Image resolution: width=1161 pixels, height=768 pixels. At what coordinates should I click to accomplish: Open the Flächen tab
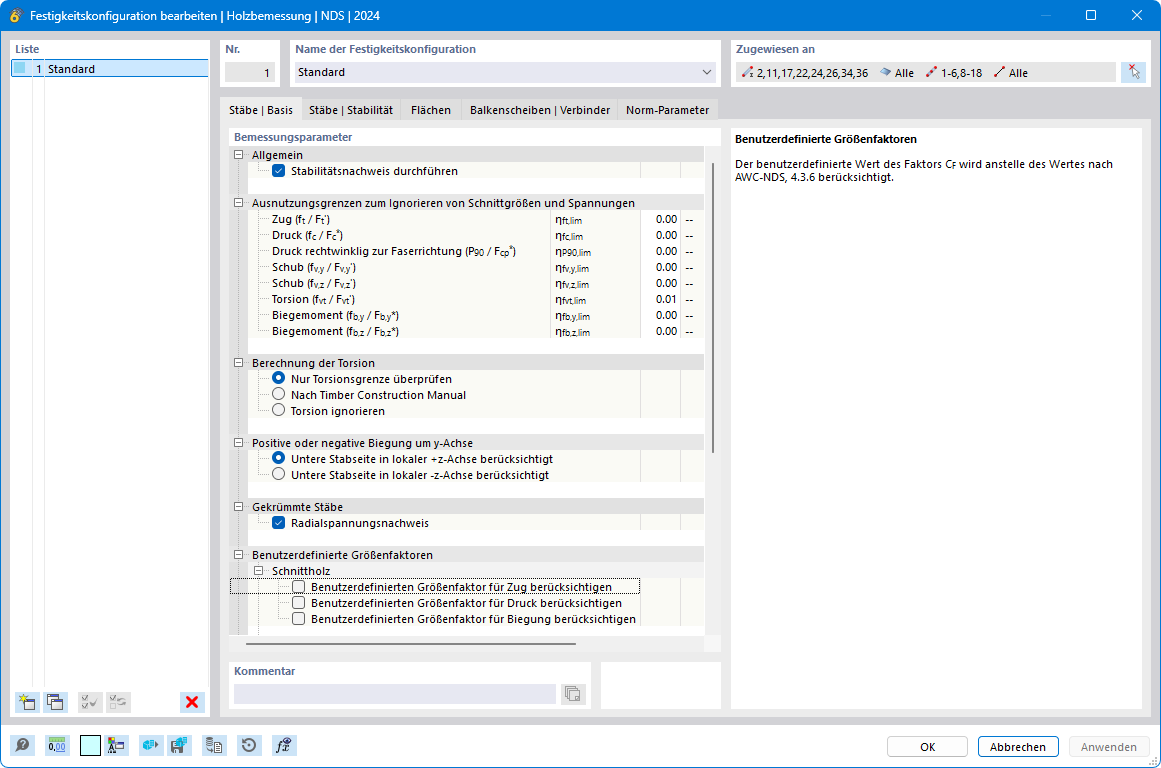(431, 110)
